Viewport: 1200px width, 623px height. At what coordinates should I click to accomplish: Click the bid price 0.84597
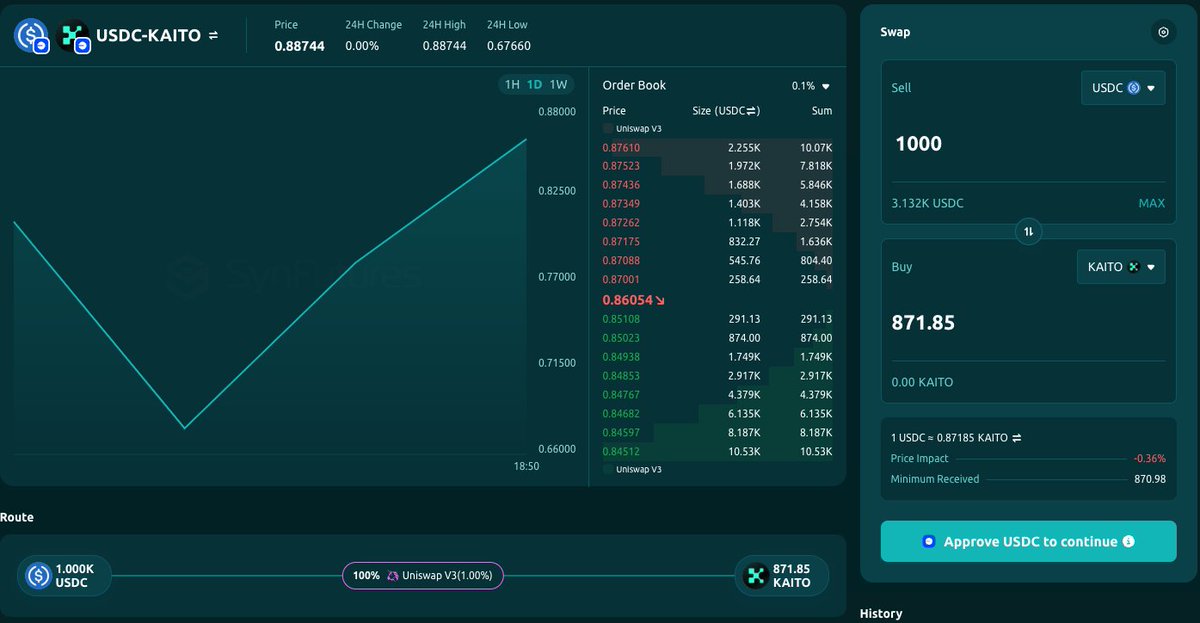[x=621, y=432]
